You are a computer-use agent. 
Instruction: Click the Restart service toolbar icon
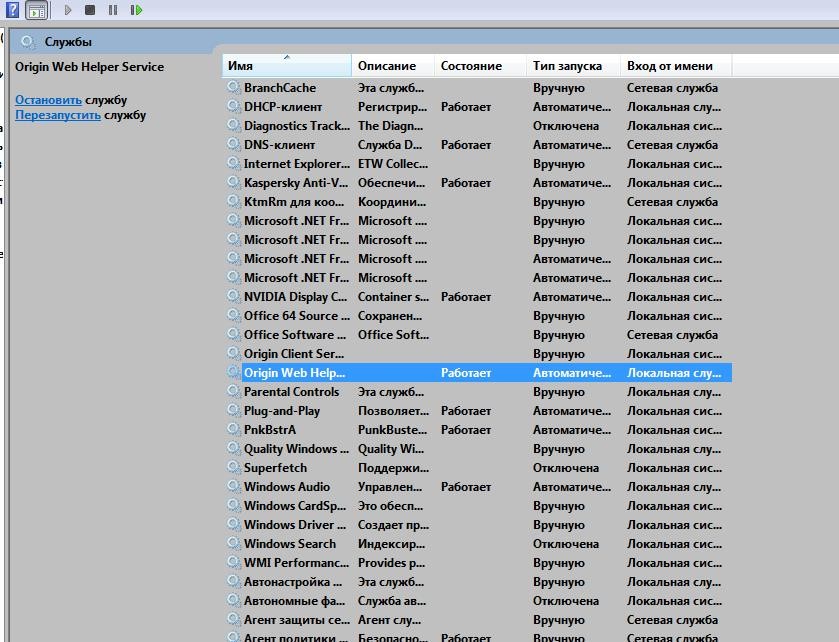point(136,10)
